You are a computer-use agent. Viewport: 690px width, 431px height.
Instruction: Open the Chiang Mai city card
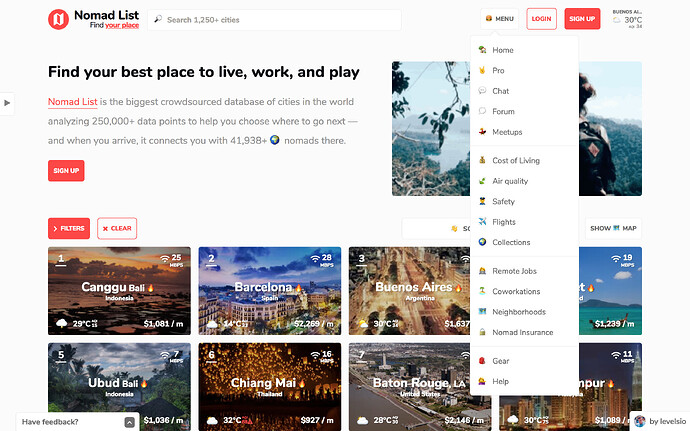tap(270, 387)
